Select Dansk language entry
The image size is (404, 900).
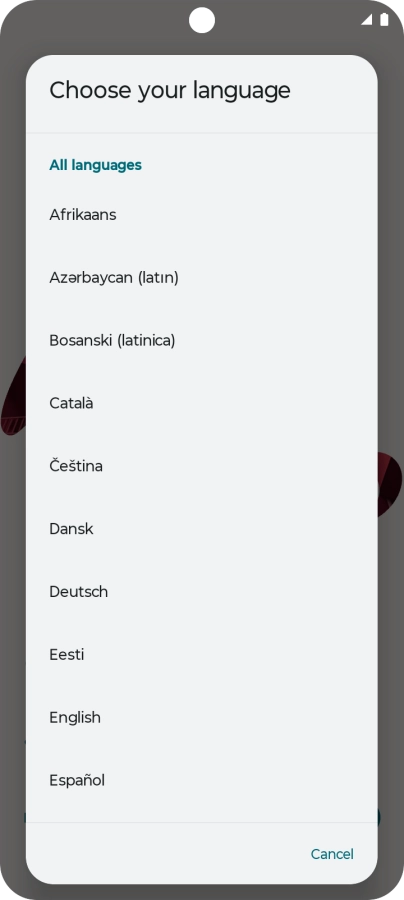(201, 529)
